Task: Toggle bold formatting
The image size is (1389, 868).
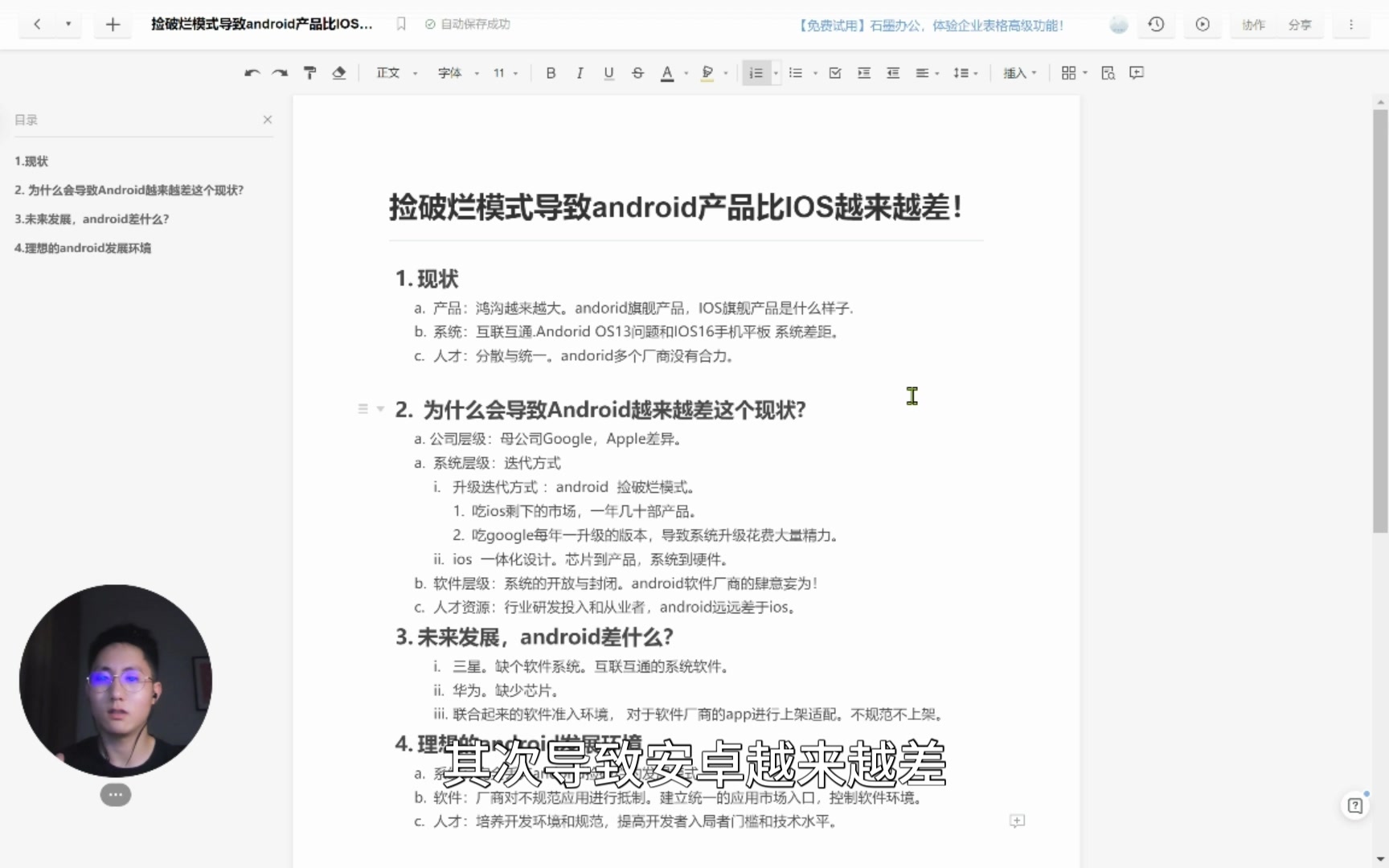Action: pos(551,73)
